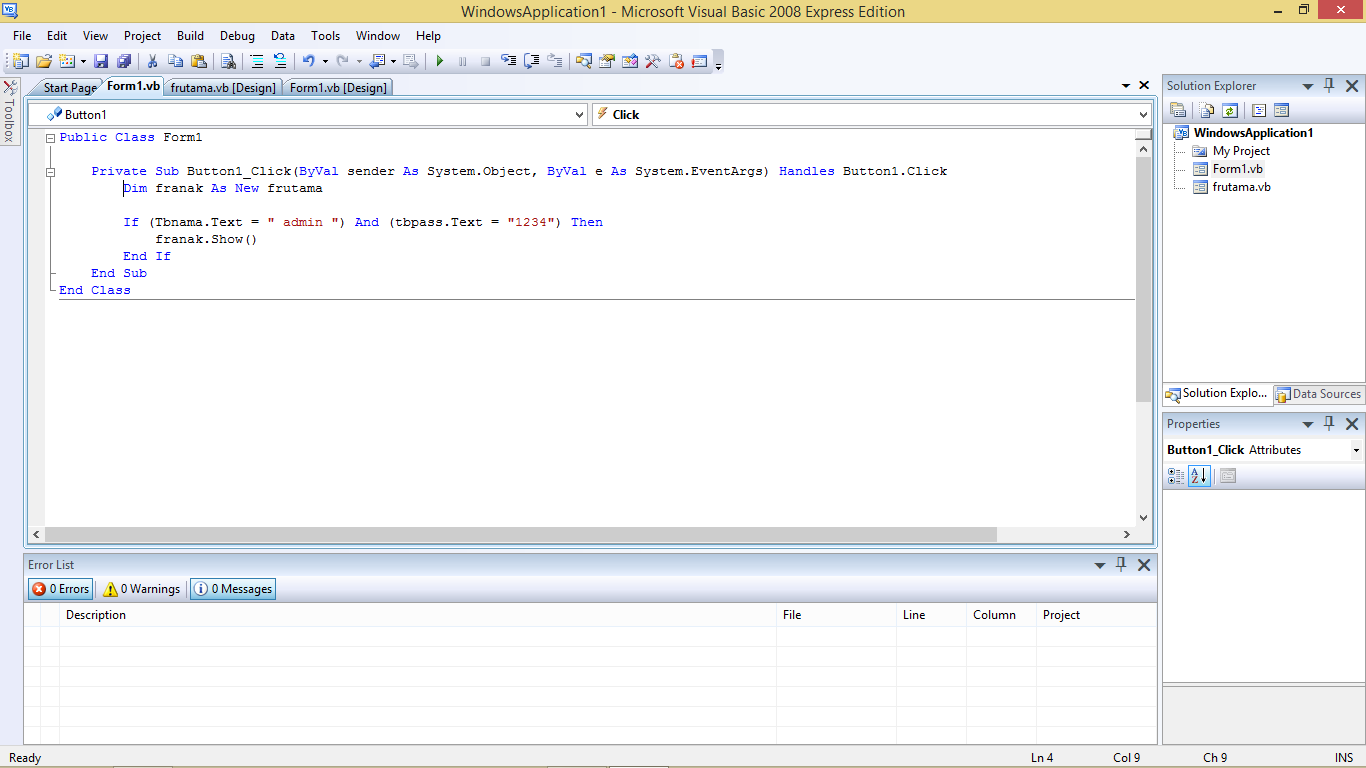Click View Code in Solution Explorer toolbar
The height and width of the screenshot is (768, 1366).
1259,111
